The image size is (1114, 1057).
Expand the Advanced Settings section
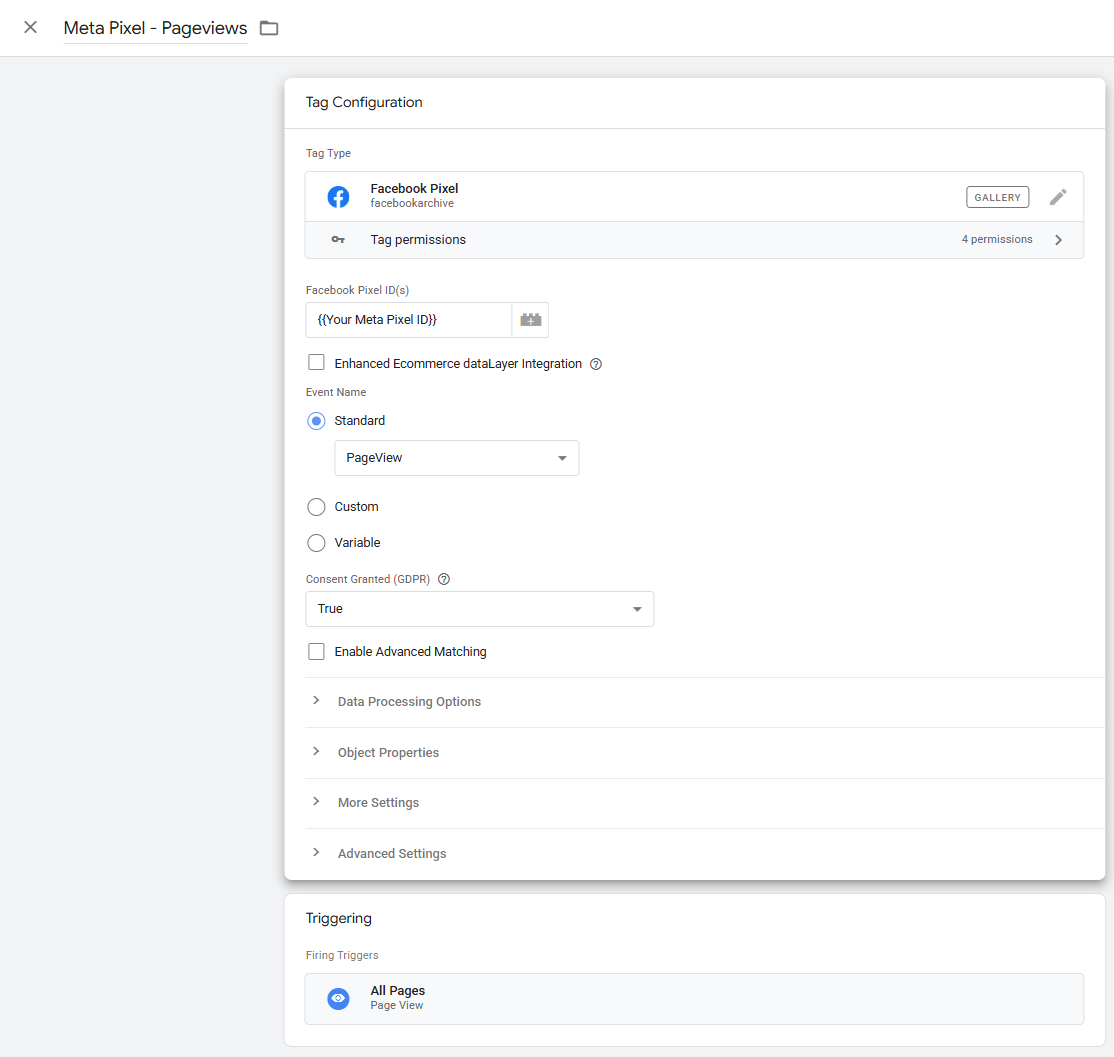pos(392,854)
